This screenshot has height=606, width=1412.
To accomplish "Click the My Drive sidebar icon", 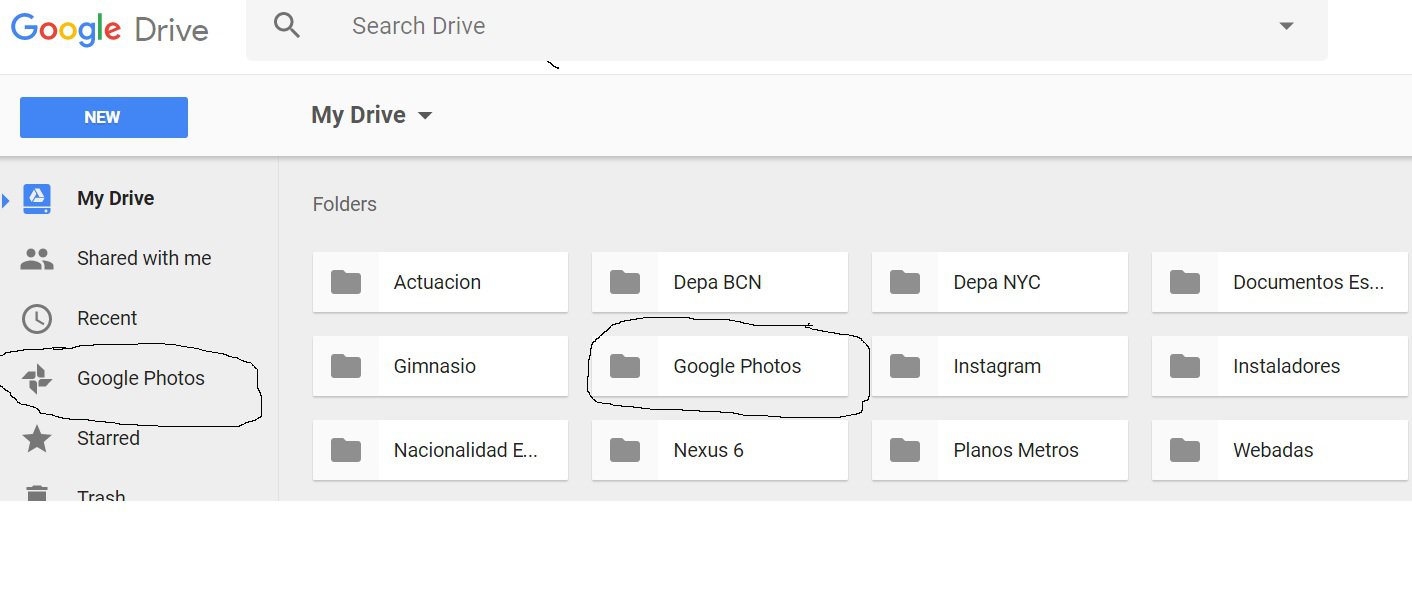I will pyautogui.click(x=37, y=199).
